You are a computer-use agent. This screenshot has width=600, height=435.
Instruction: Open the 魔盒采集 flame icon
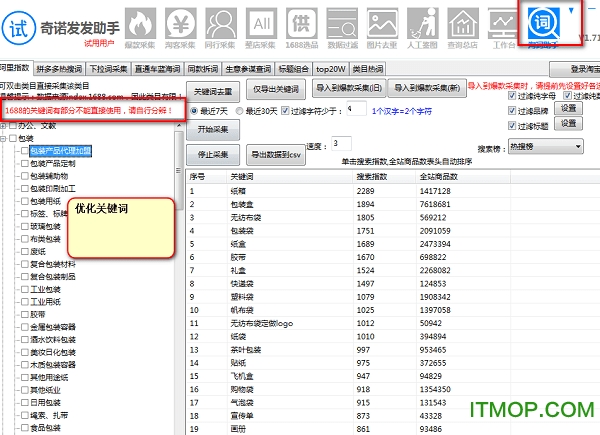pos(141,25)
